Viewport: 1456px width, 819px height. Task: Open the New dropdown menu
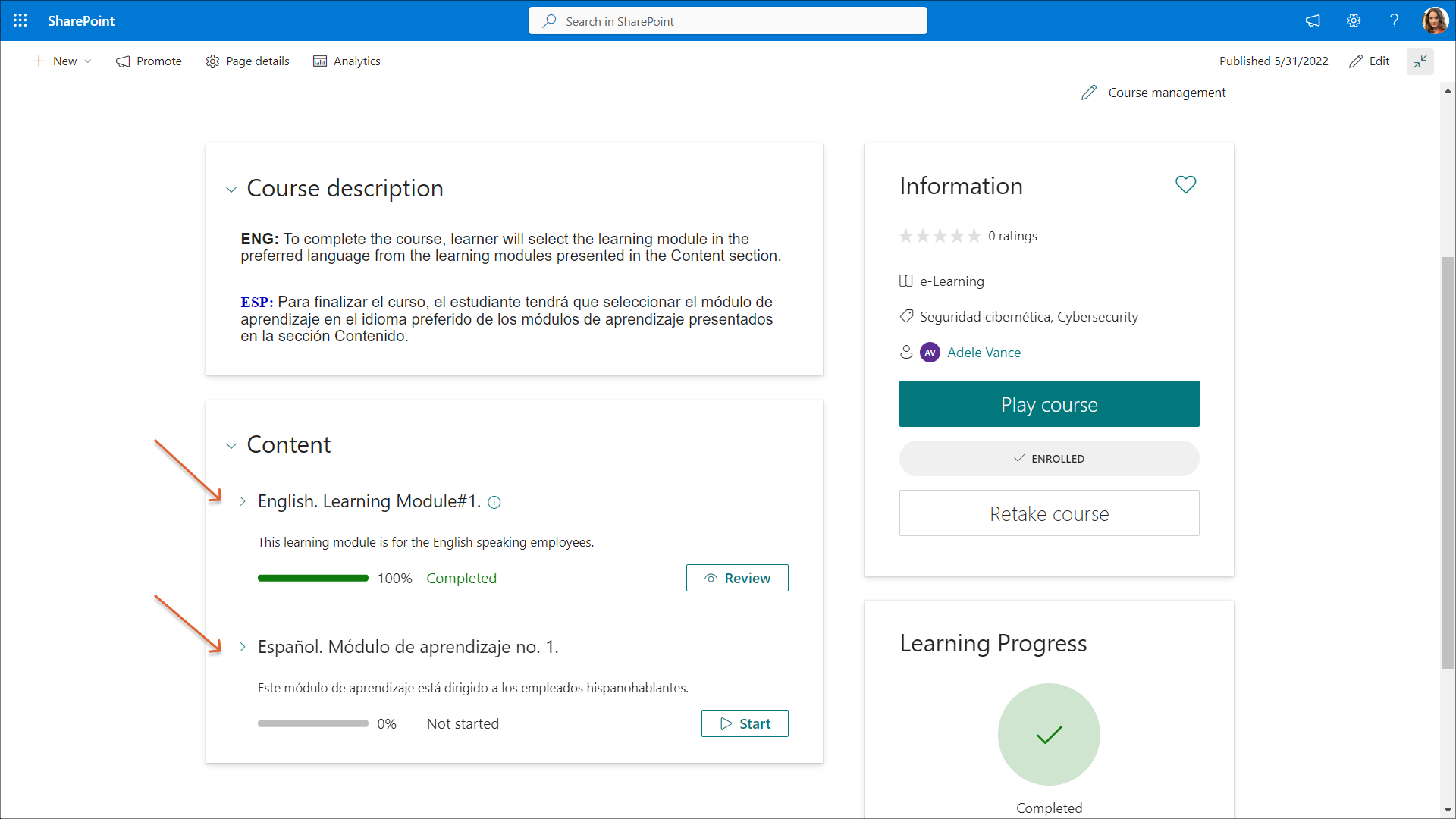(x=62, y=61)
